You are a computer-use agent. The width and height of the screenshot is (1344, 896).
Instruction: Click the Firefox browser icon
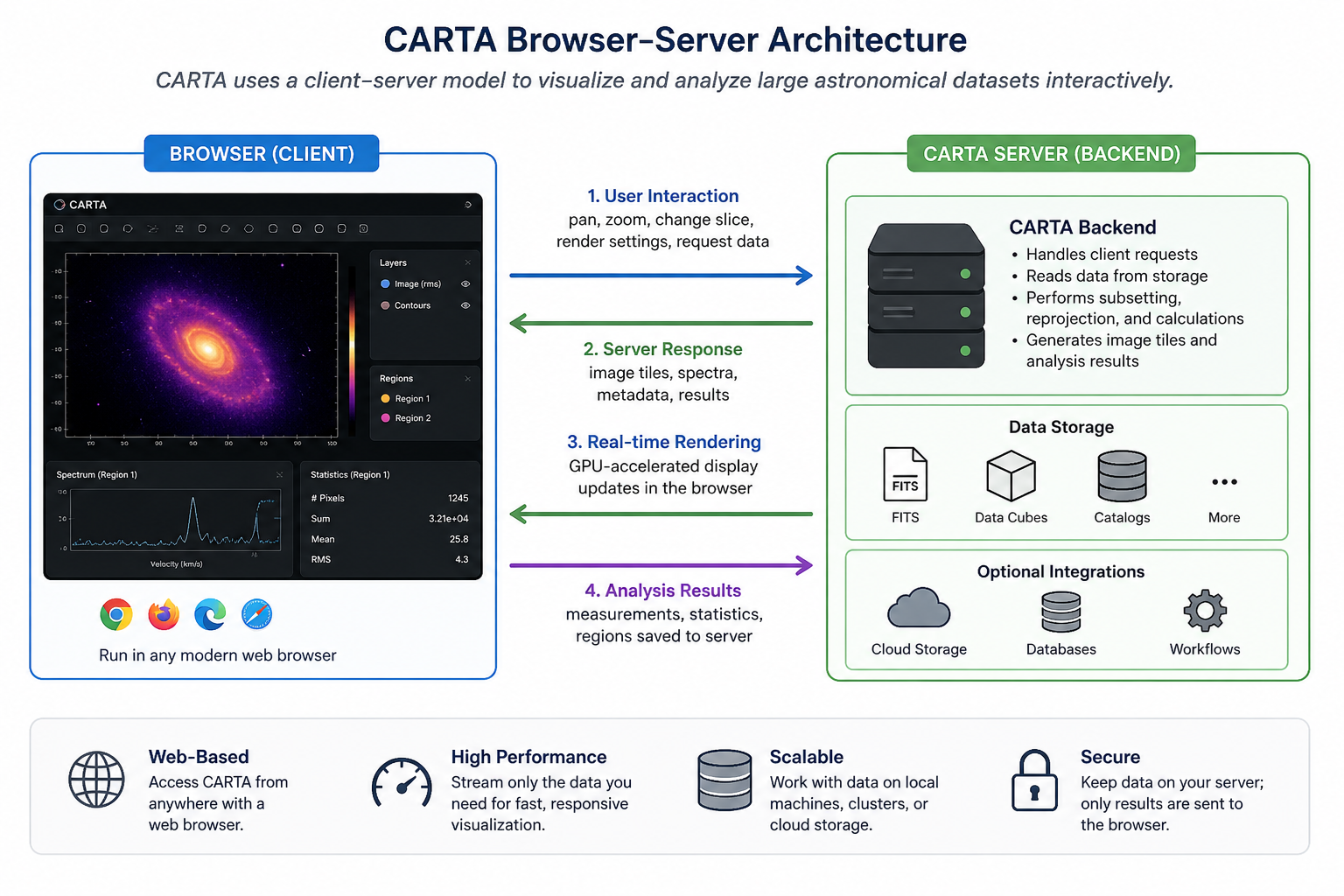pos(164,615)
